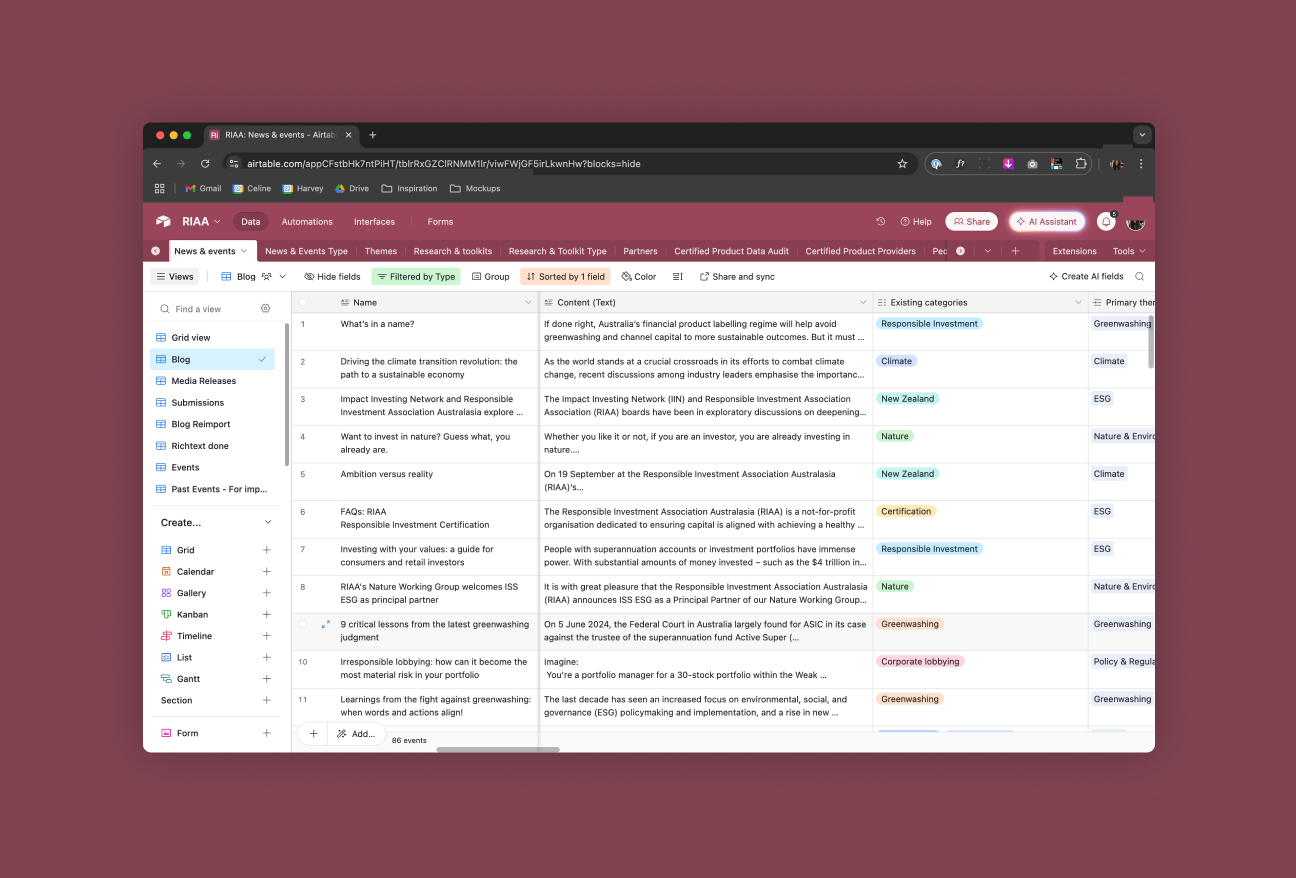This screenshot has width=1296, height=878.
Task: Click the Find a view search field
Action: coord(205,309)
